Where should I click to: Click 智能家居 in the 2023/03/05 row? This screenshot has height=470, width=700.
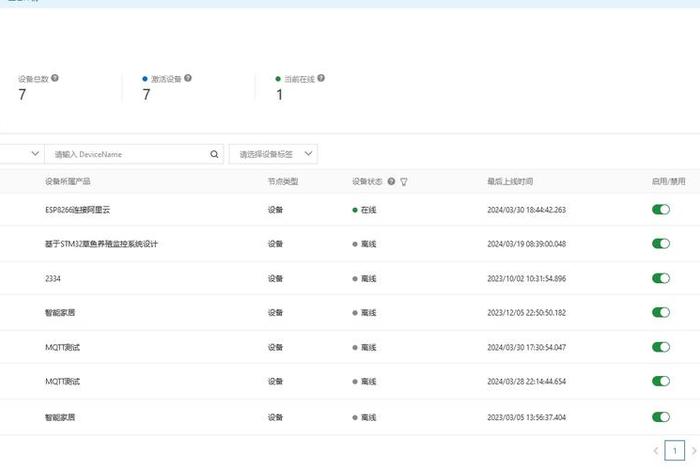click(x=60, y=417)
